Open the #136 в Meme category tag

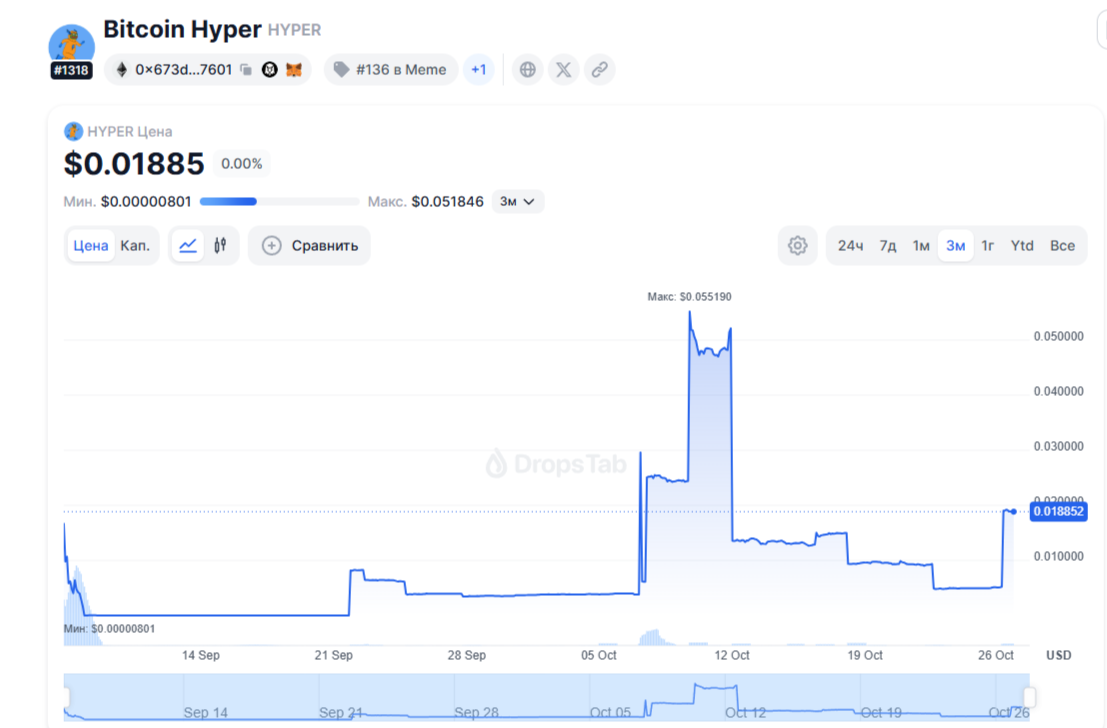390,69
